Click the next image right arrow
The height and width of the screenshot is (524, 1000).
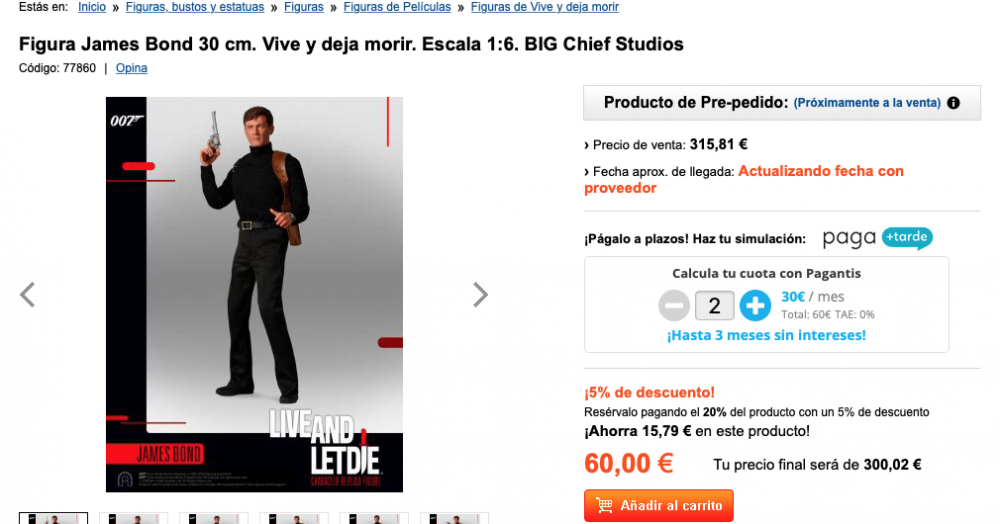coord(480,294)
